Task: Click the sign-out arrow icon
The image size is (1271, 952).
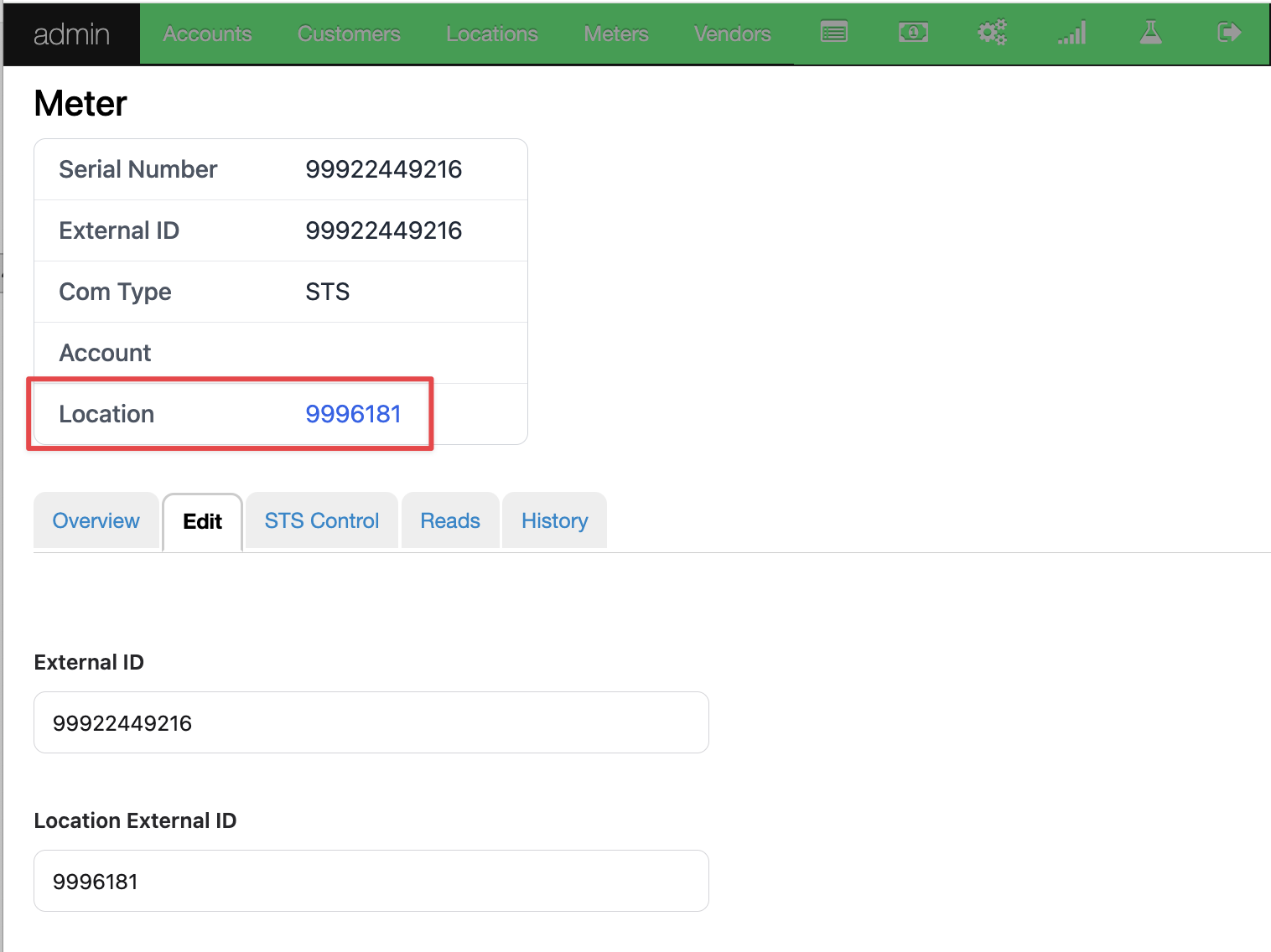Action: 1228,33
